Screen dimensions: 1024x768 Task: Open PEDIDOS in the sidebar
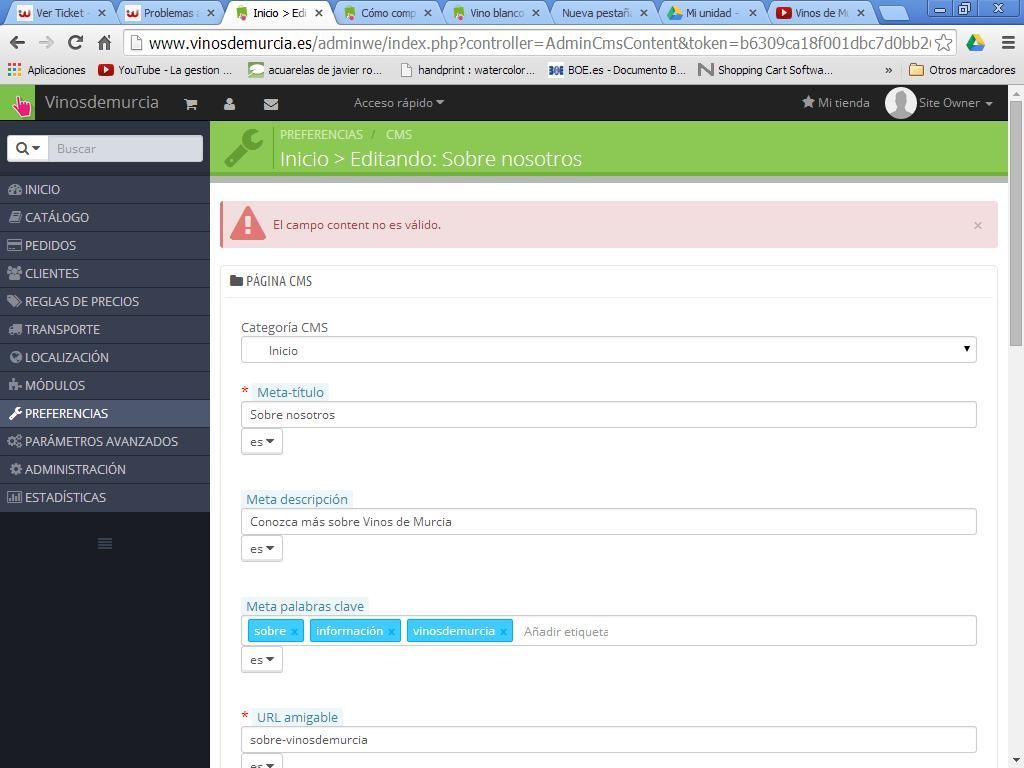pos(104,246)
